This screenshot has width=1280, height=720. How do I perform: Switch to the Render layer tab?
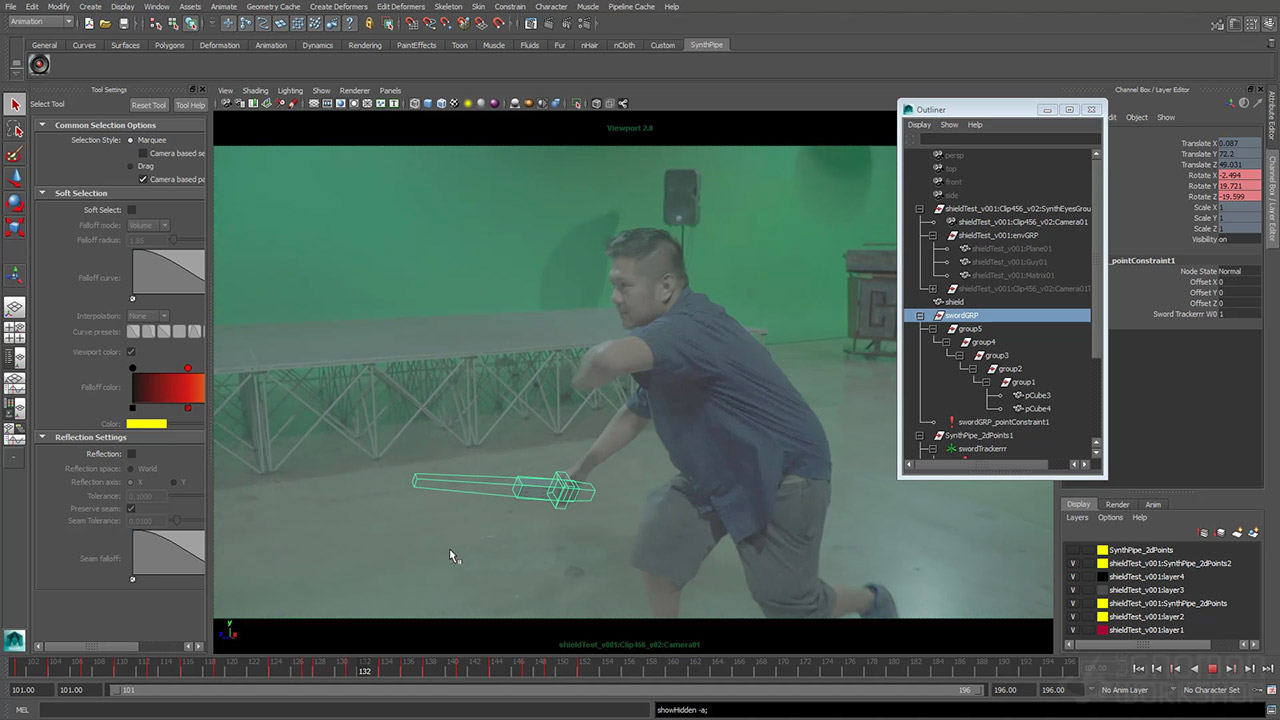coord(1117,504)
